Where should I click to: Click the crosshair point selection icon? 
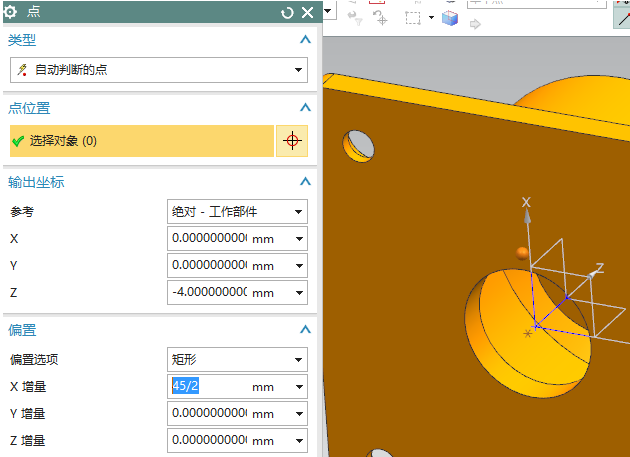pos(292,141)
